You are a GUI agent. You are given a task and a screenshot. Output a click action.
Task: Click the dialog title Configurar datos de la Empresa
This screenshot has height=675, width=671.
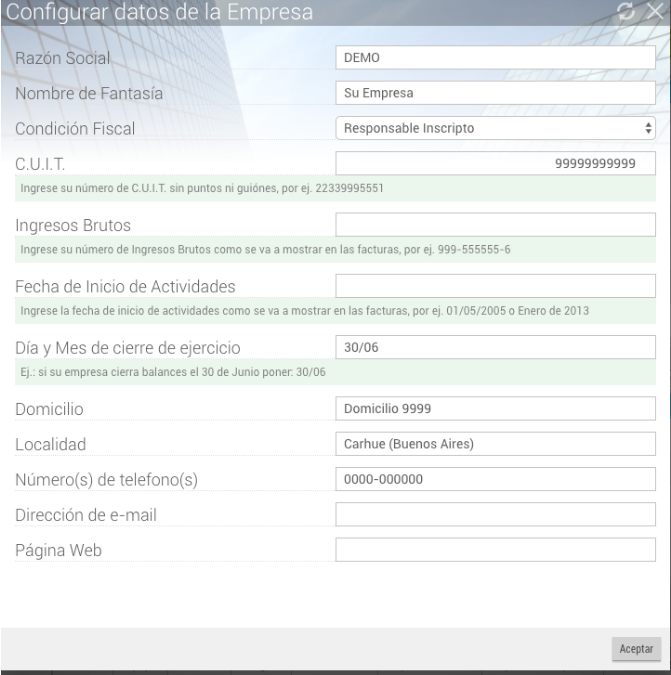coord(159,12)
